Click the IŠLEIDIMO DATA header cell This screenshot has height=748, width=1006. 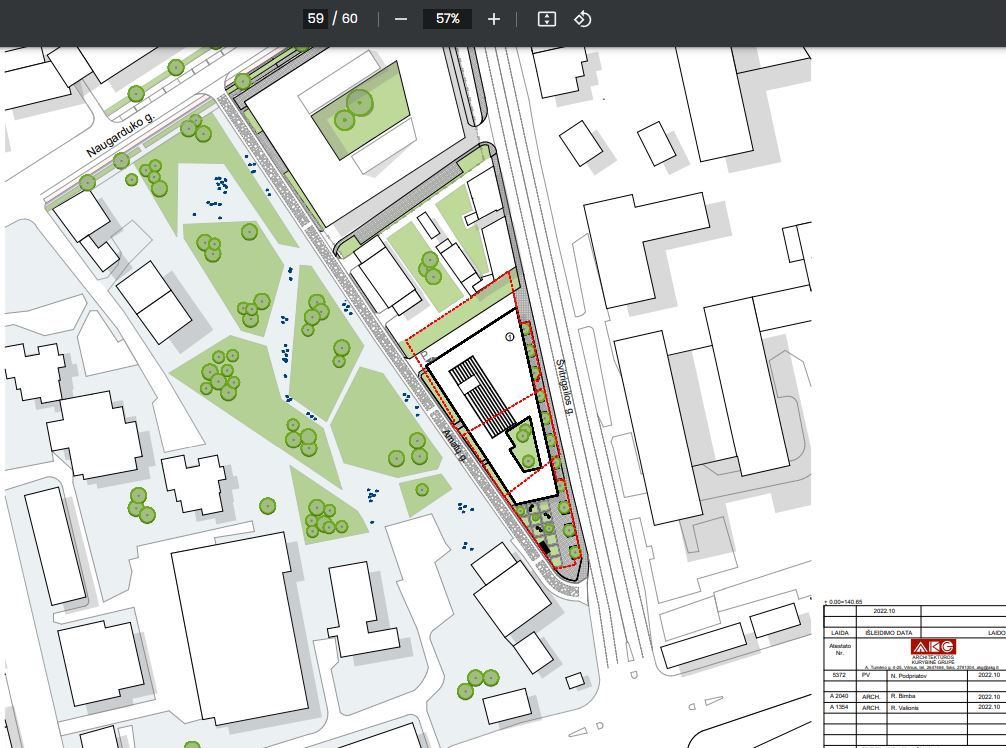click(x=888, y=633)
